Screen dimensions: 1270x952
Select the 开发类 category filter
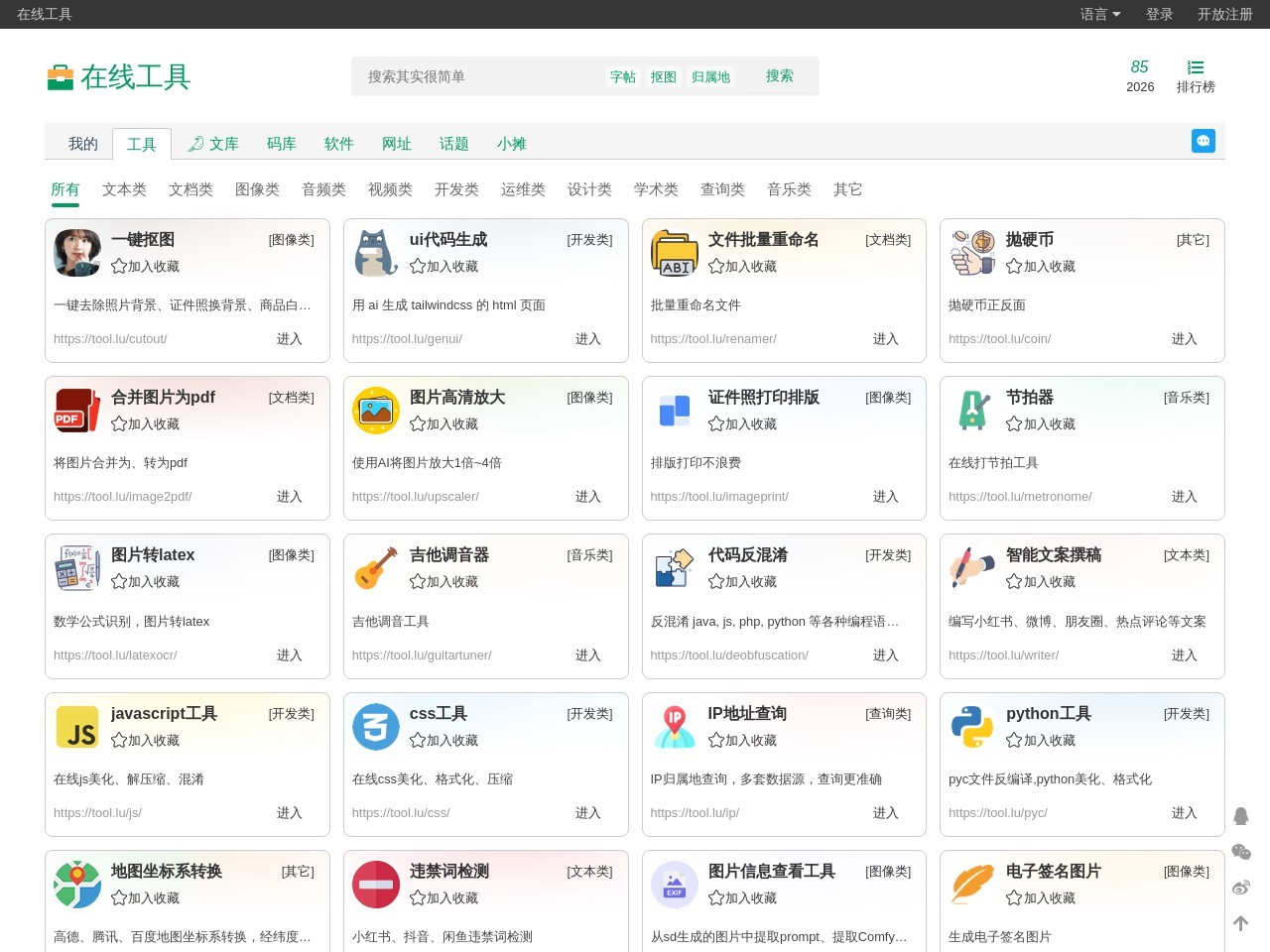tap(456, 189)
